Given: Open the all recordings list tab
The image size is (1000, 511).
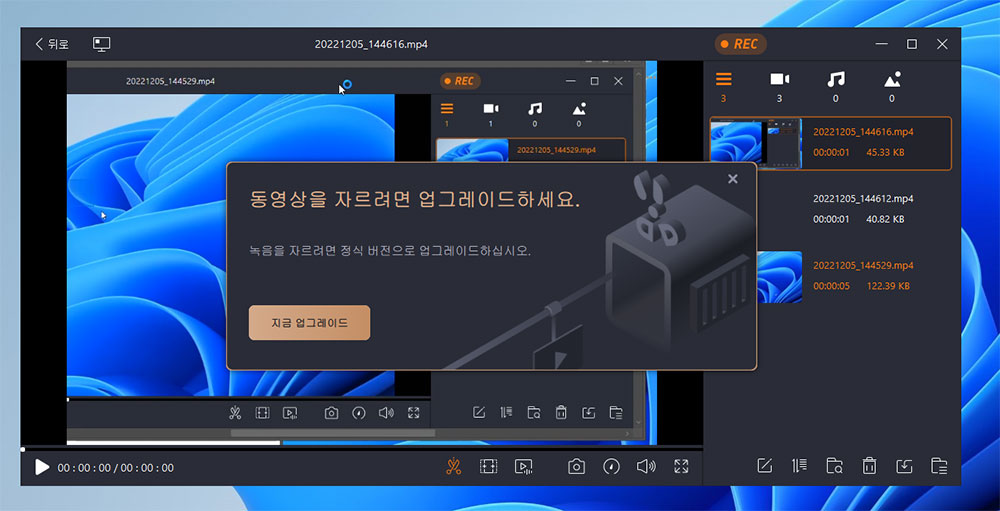Looking at the screenshot, I should (x=723, y=79).
